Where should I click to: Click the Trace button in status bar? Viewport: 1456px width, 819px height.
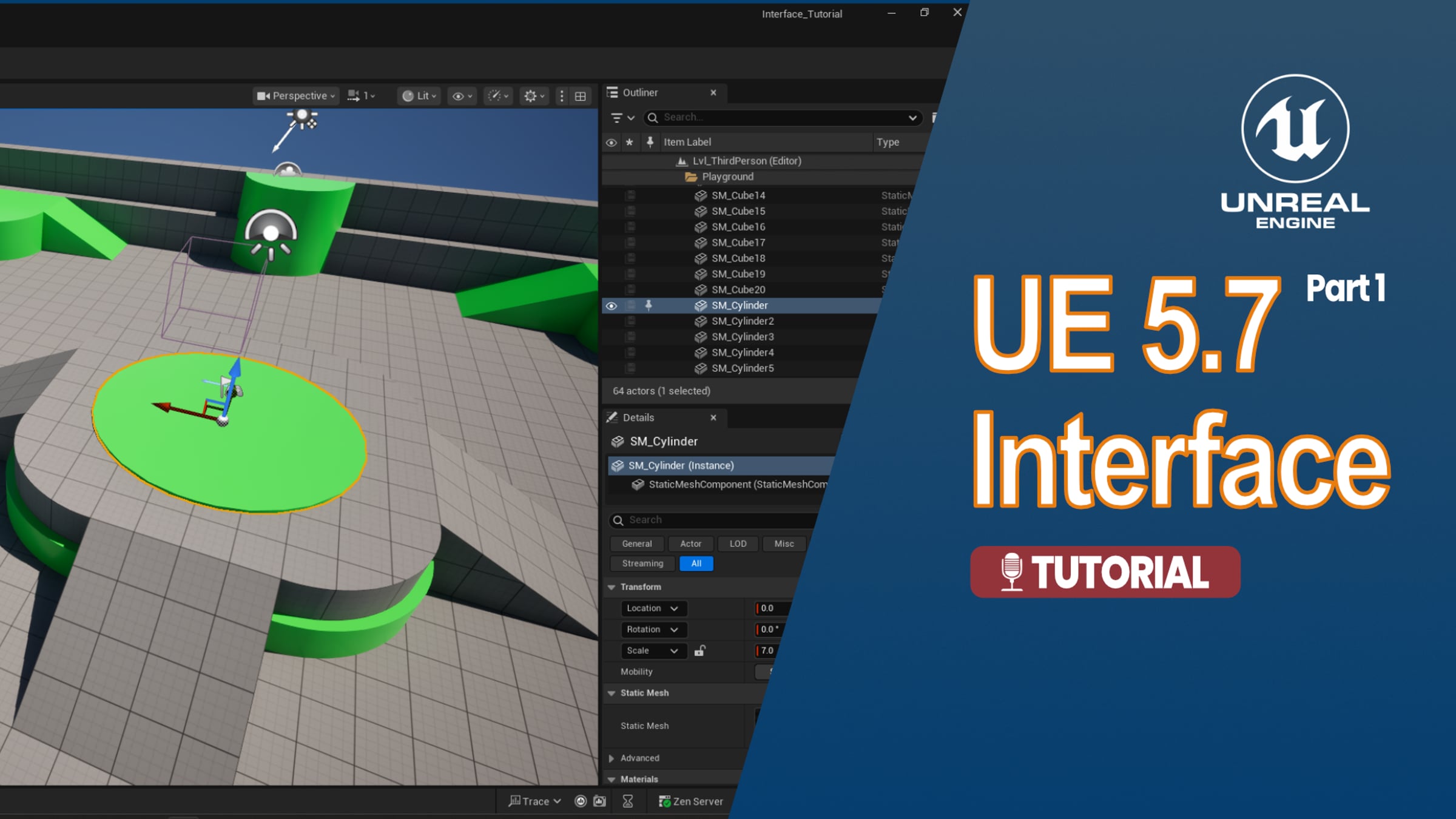pyautogui.click(x=534, y=801)
